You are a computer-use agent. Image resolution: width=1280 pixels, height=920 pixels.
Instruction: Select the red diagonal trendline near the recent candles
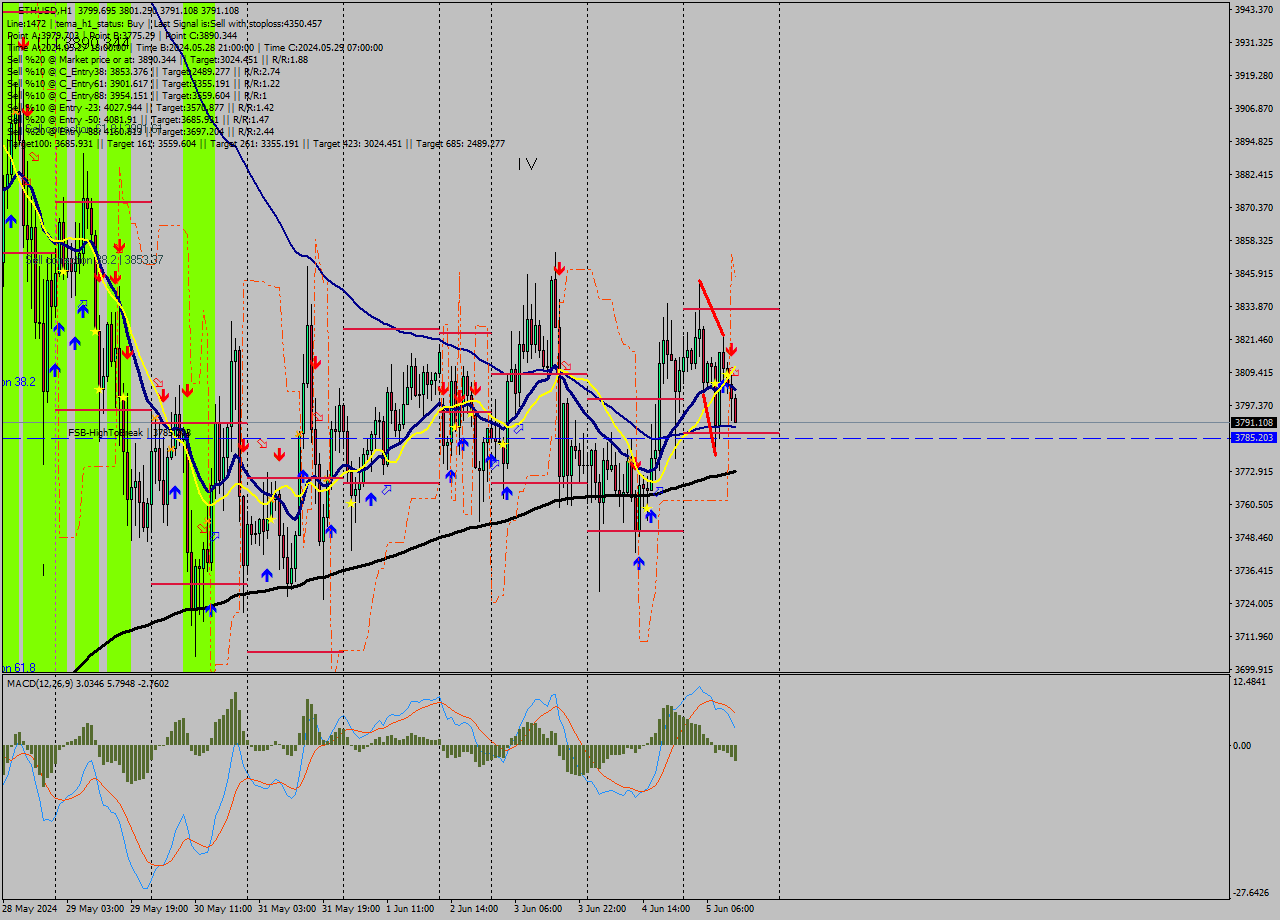click(x=710, y=310)
